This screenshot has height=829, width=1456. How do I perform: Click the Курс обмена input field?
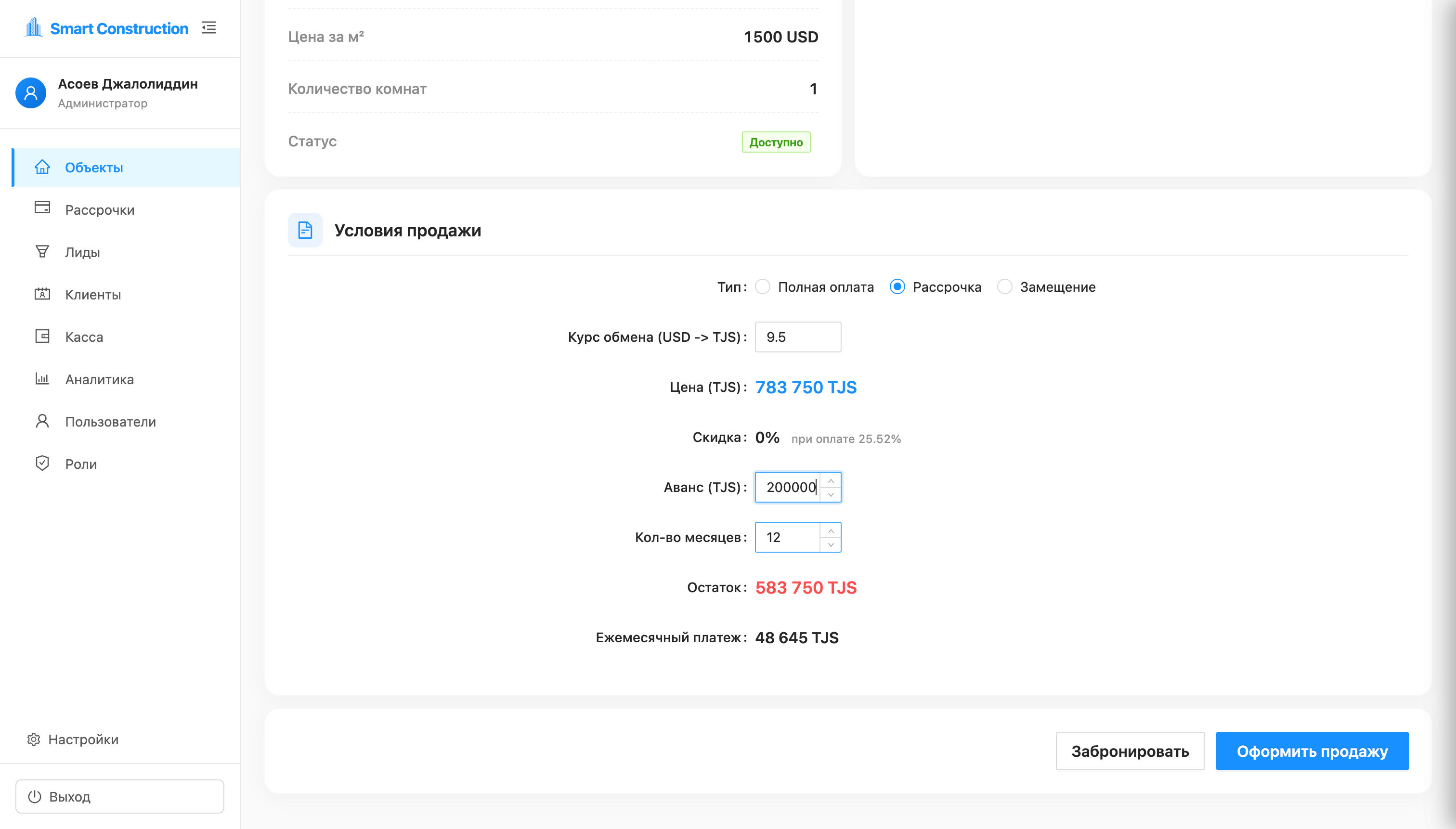click(798, 337)
